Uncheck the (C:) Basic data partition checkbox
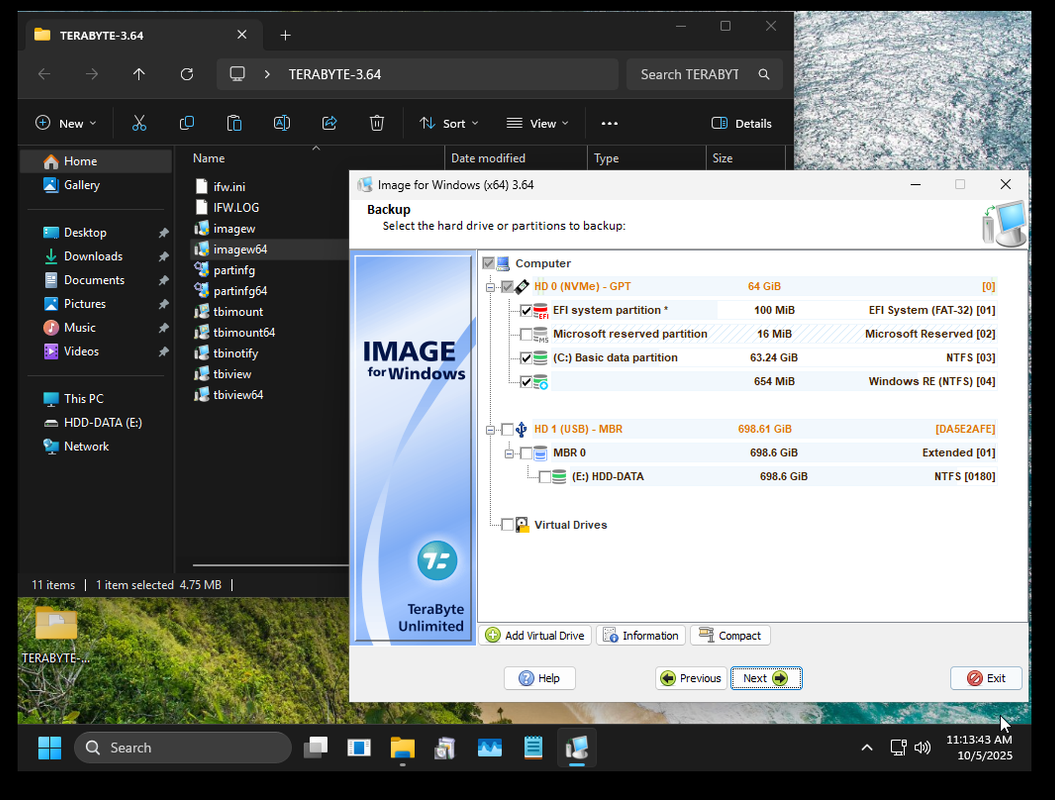 pos(526,358)
